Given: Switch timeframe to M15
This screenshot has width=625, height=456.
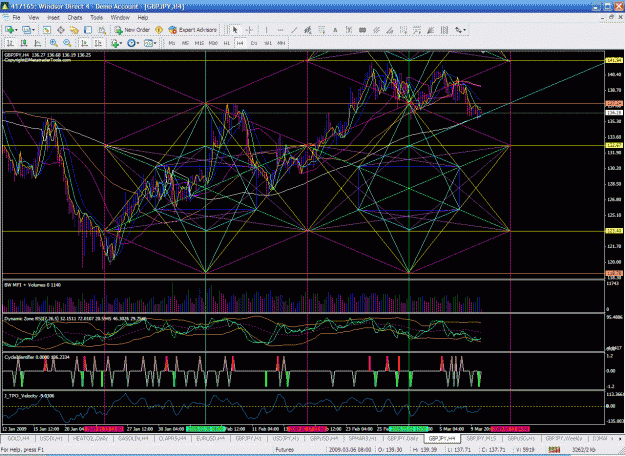Looking at the screenshot, I should (x=199, y=43).
